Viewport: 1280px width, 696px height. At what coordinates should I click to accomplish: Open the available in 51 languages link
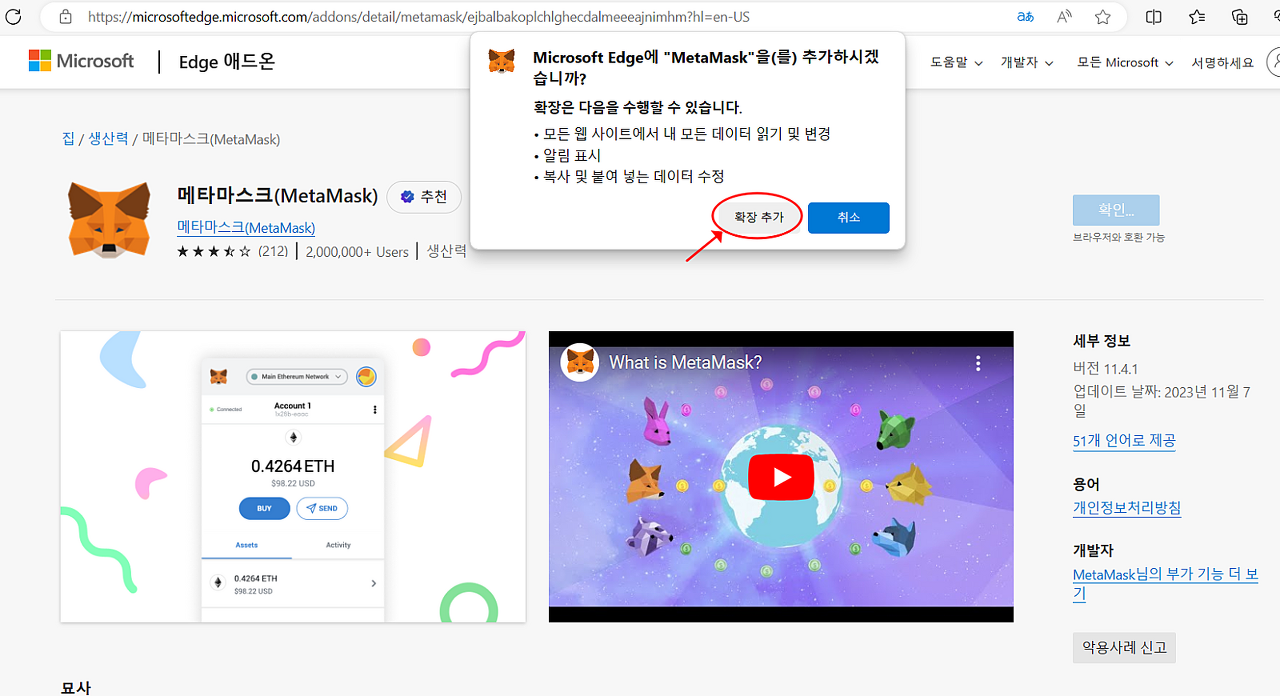coord(1124,440)
